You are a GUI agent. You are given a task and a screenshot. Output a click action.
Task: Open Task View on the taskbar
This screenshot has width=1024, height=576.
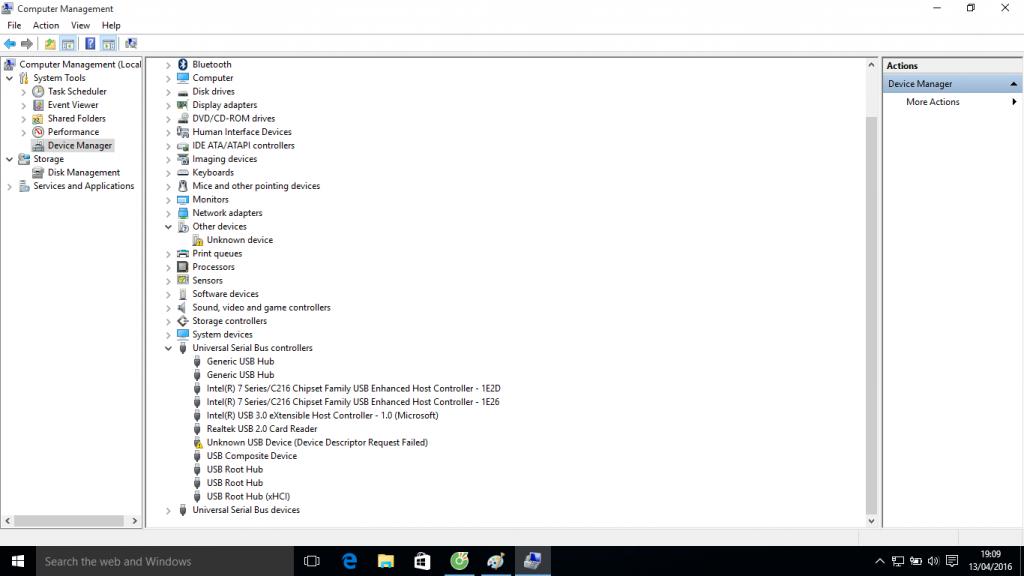point(312,561)
